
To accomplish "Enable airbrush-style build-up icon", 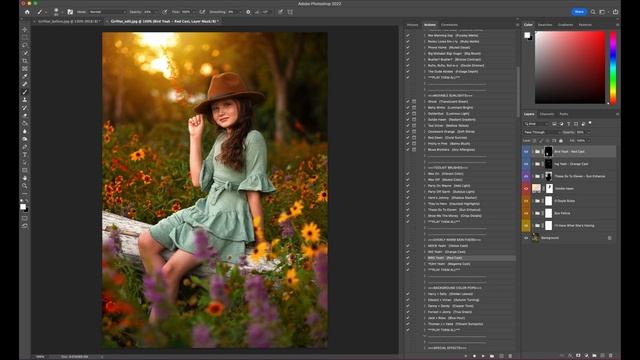I will click(x=203, y=12).
